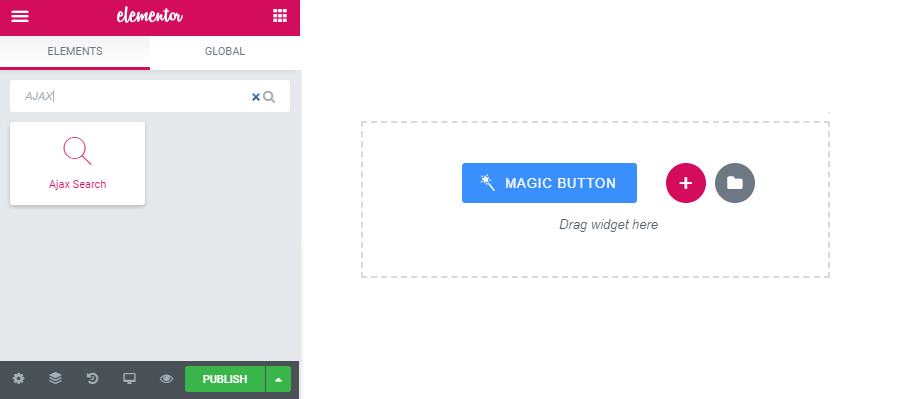
Task: Expand save options arrow next to Publish
Action: click(278, 379)
